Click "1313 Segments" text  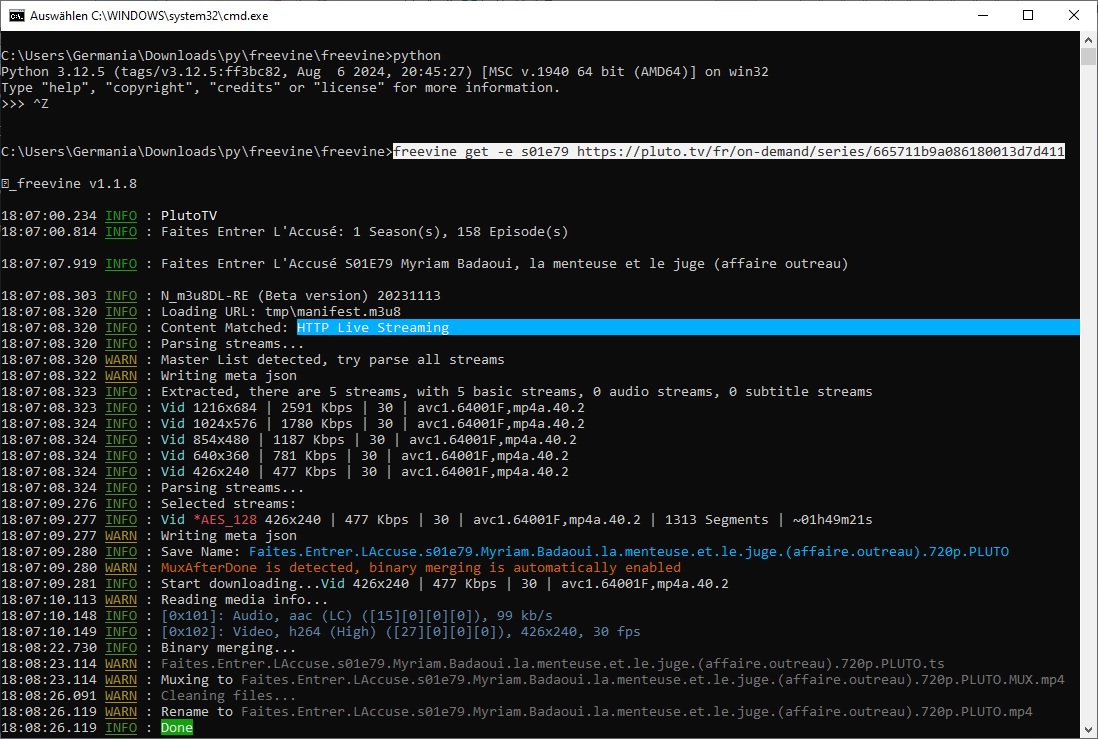click(x=716, y=520)
